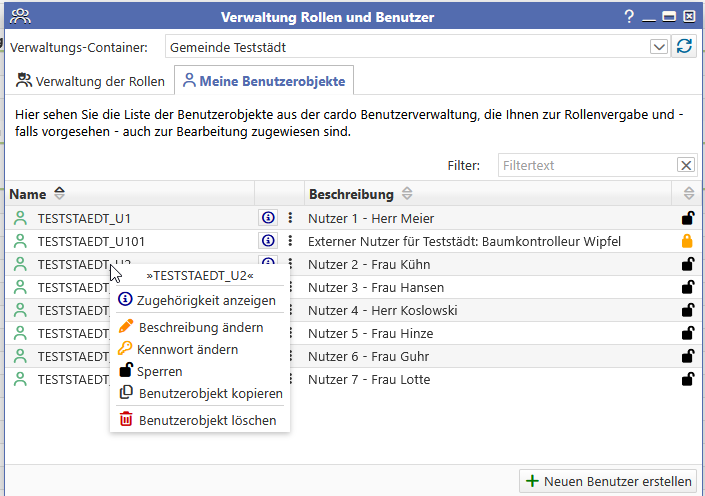The height and width of the screenshot is (496, 705).
Task: Click into the Filtertext input field
Action: tap(586, 166)
